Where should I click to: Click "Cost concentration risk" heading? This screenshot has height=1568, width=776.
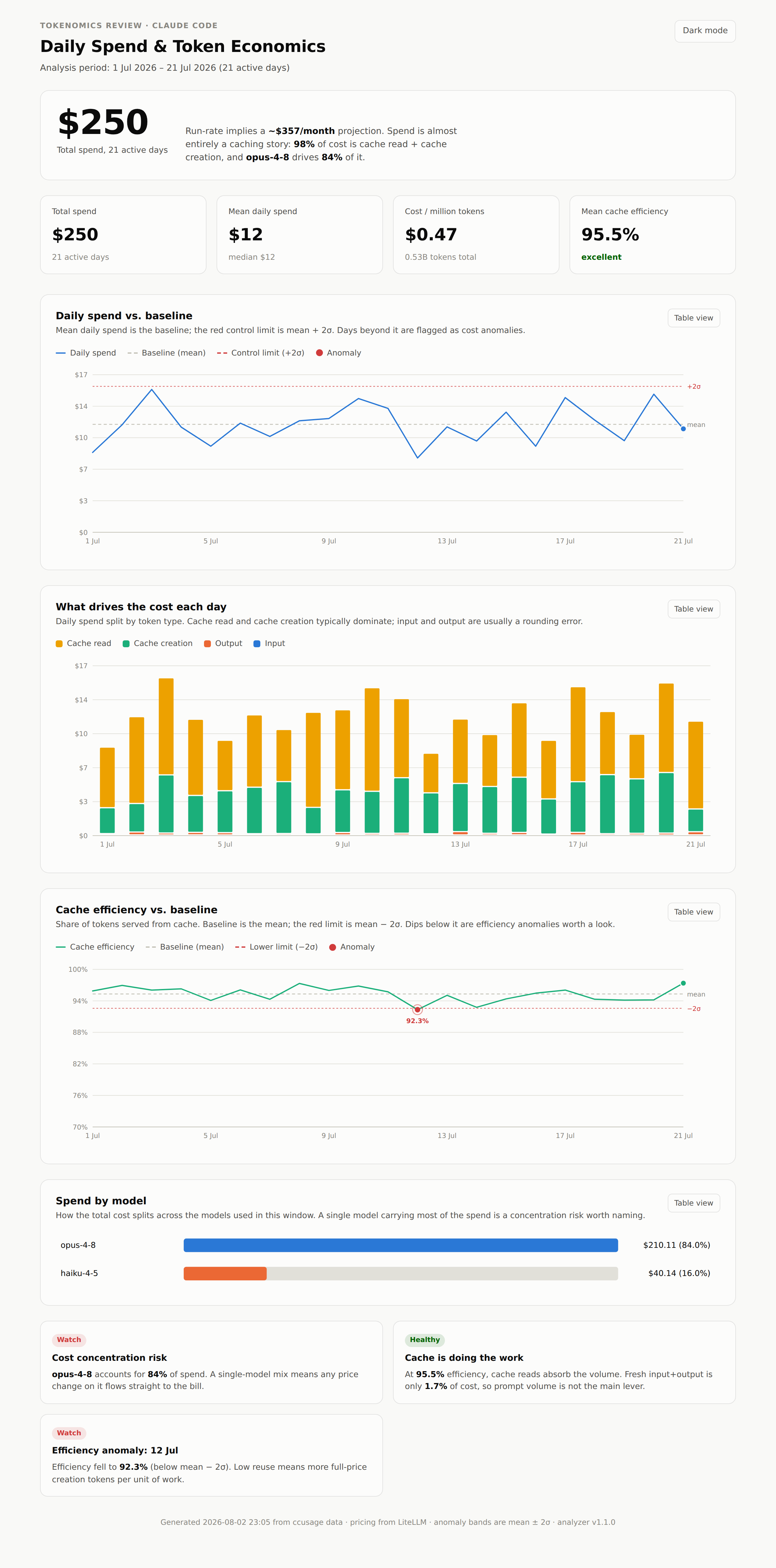(109, 1357)
